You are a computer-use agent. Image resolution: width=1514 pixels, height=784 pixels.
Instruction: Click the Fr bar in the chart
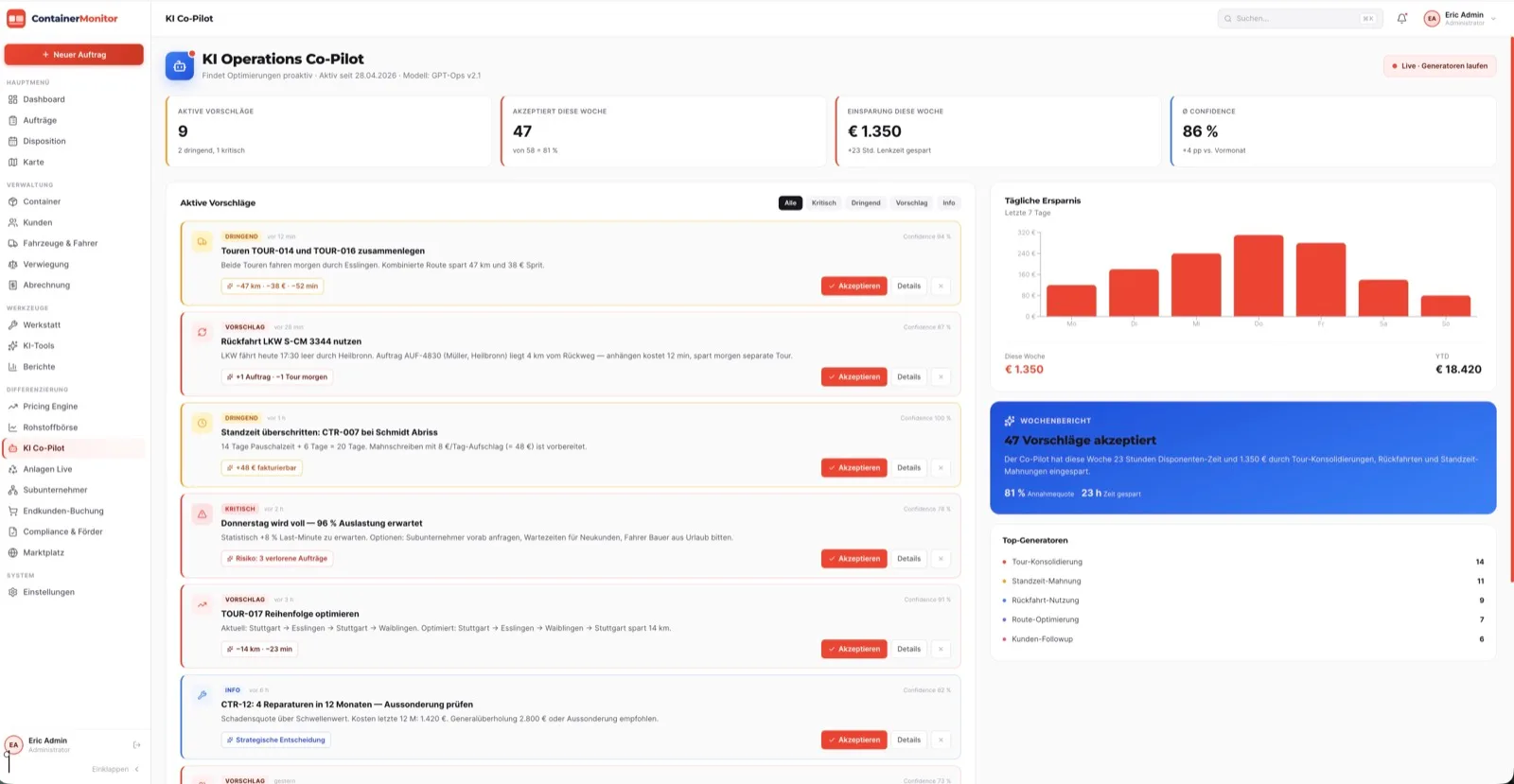(1321, 279)
